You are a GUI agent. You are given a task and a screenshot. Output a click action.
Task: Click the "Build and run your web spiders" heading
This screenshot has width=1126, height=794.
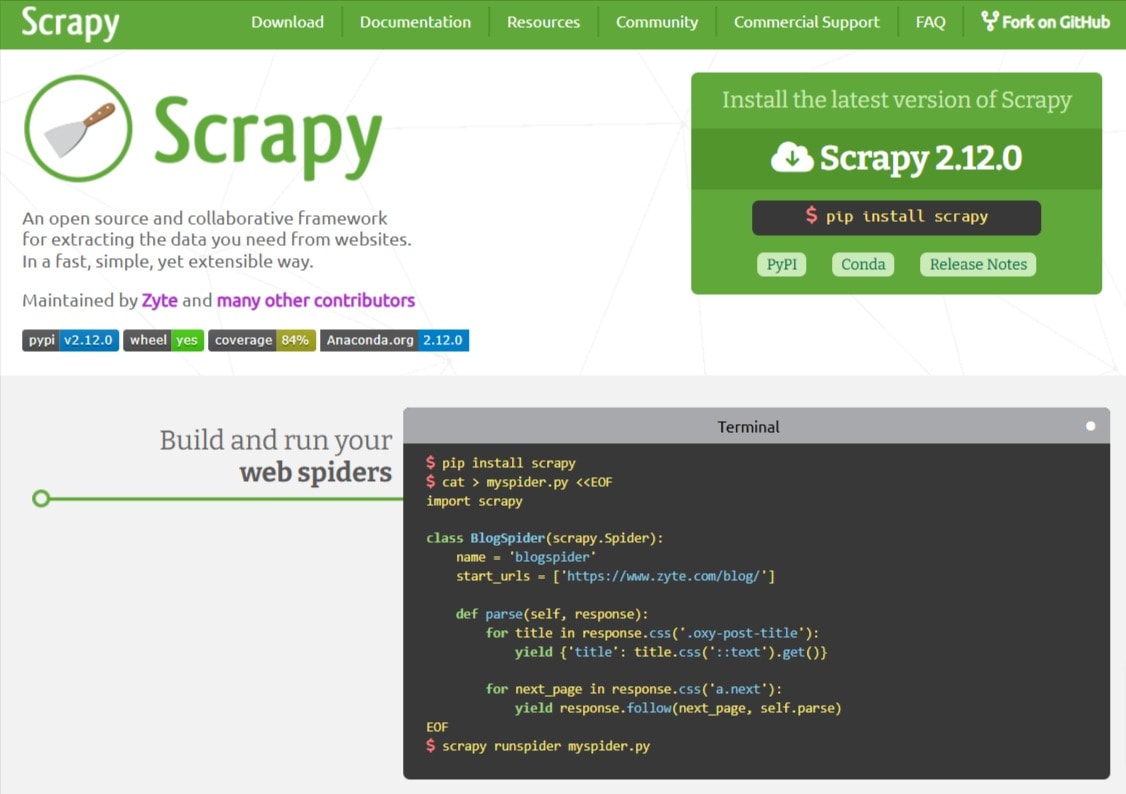tap(276, 456)
